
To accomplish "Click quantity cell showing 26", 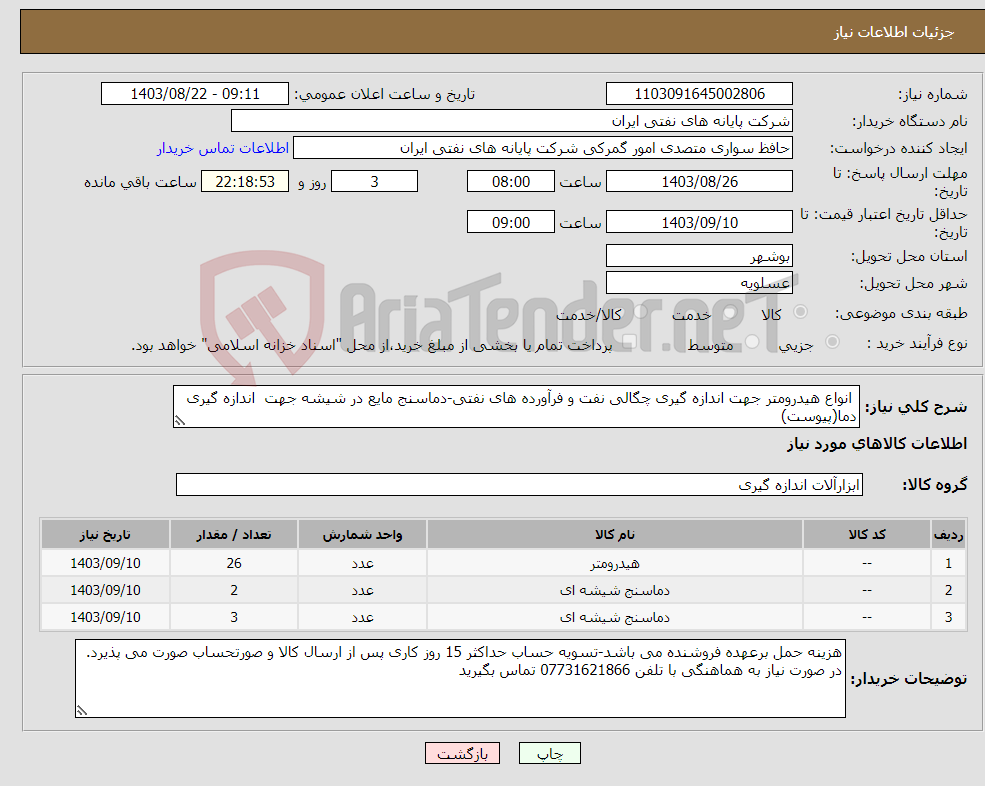I will 234,563.
